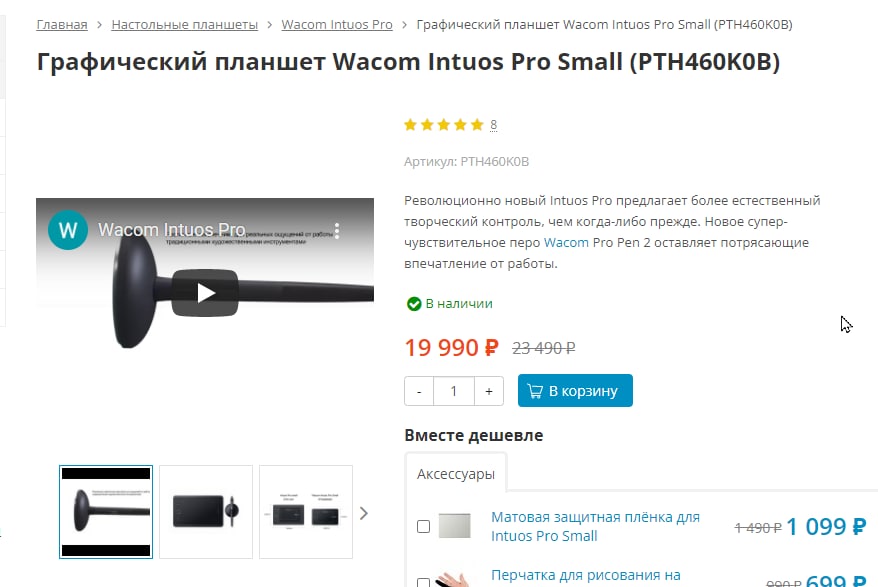This screenshot has height=587, width=878.
Task: Click the green В наличии checkmark icon
Action: 414,304
